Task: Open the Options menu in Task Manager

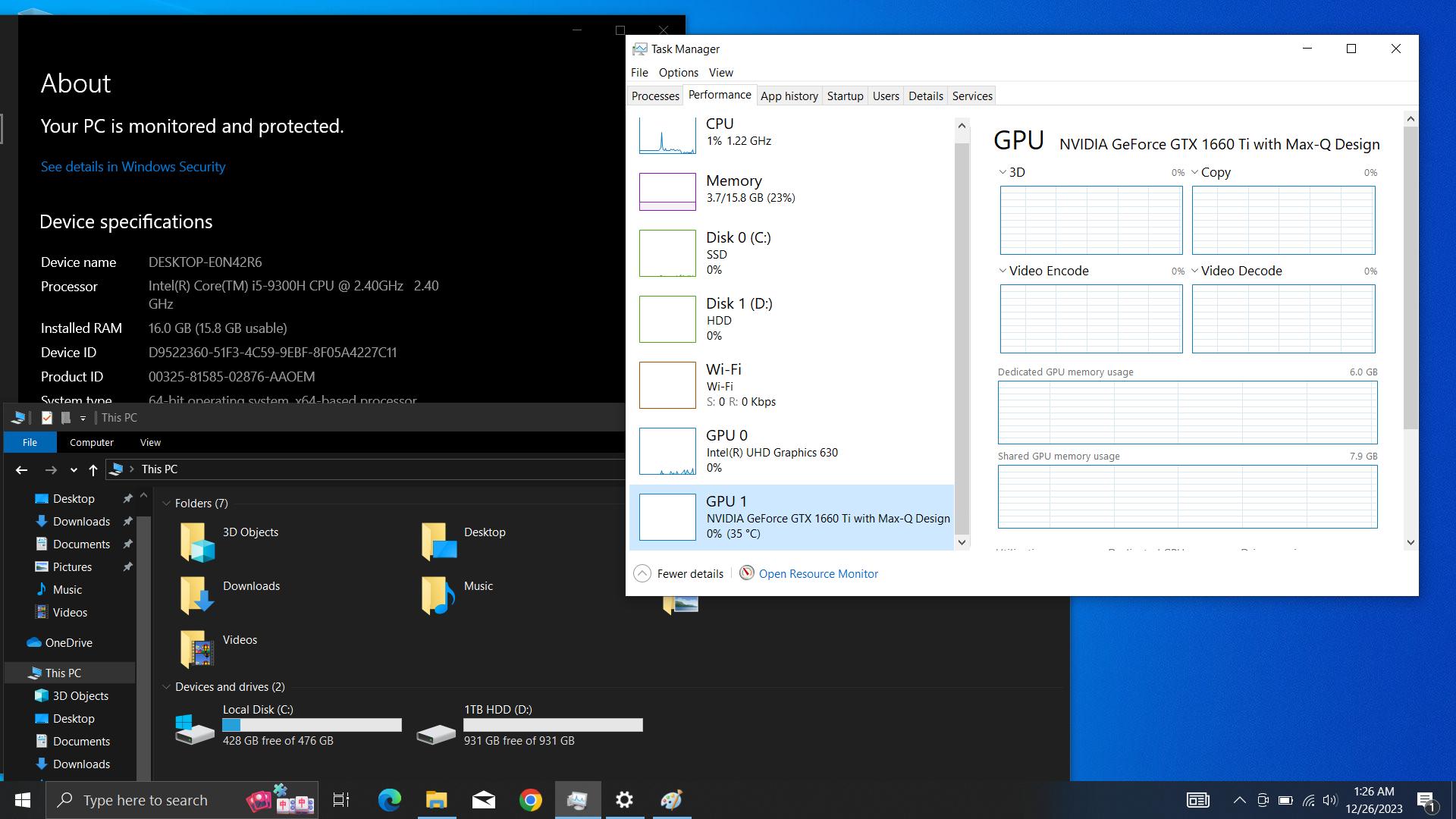Action: (x=678, y=73)
